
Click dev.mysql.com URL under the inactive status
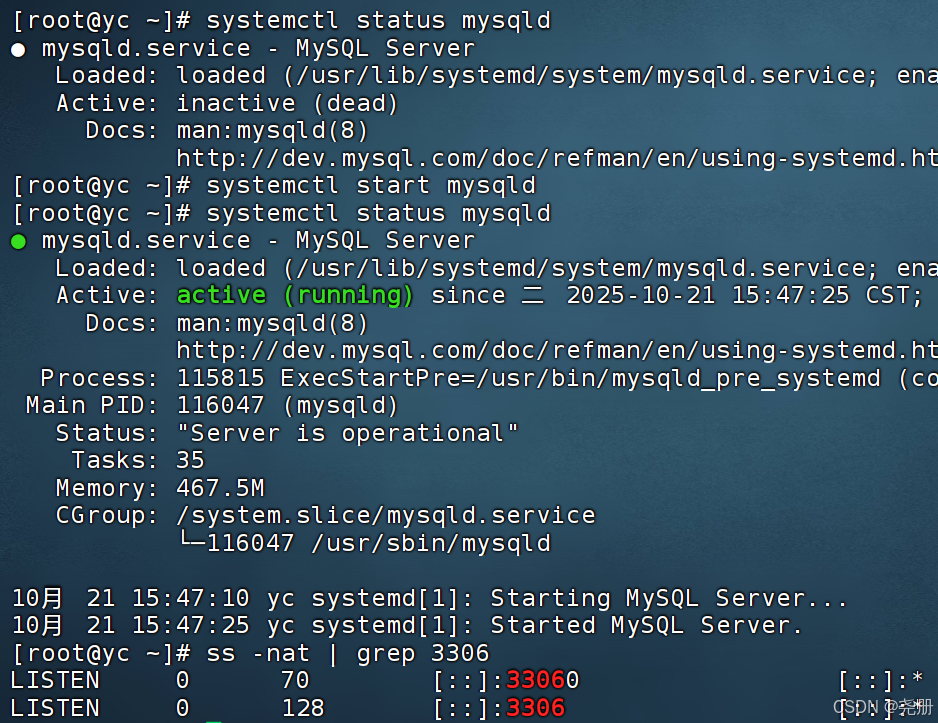[x=557, y=158]
